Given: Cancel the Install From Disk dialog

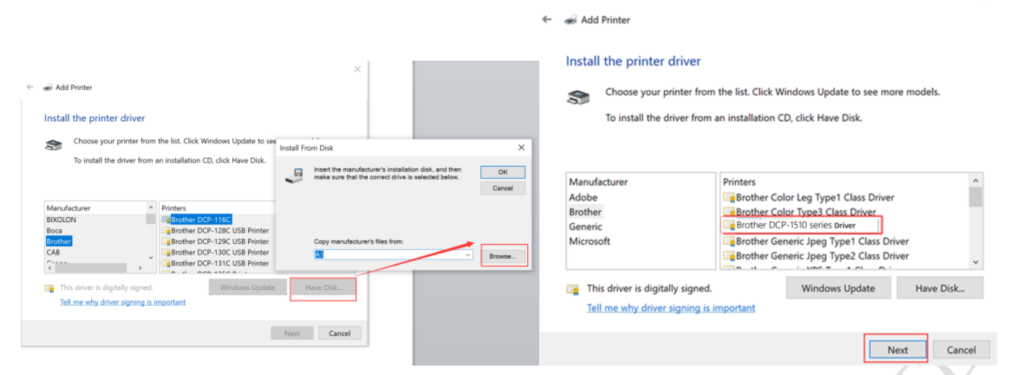Looking at the screenshot, I should pyautogui.click(x=502, y=188).
